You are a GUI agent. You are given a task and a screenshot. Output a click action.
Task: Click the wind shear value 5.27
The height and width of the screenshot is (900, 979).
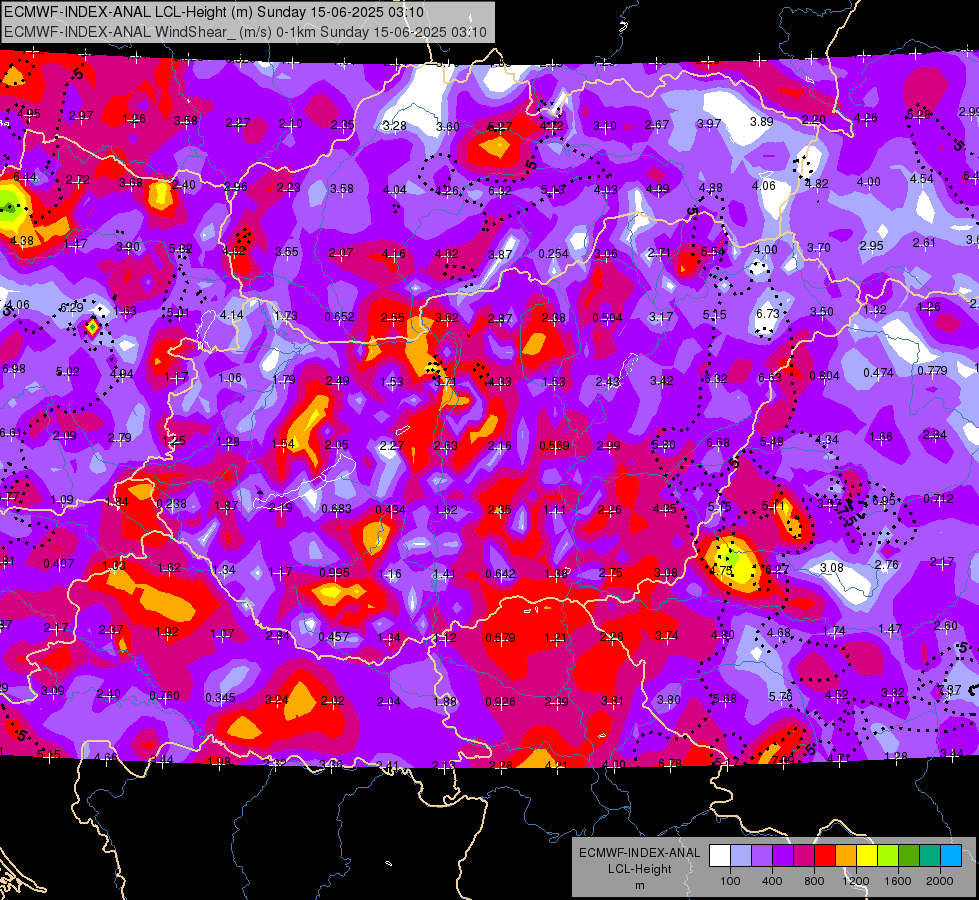[x=499, y=127]
